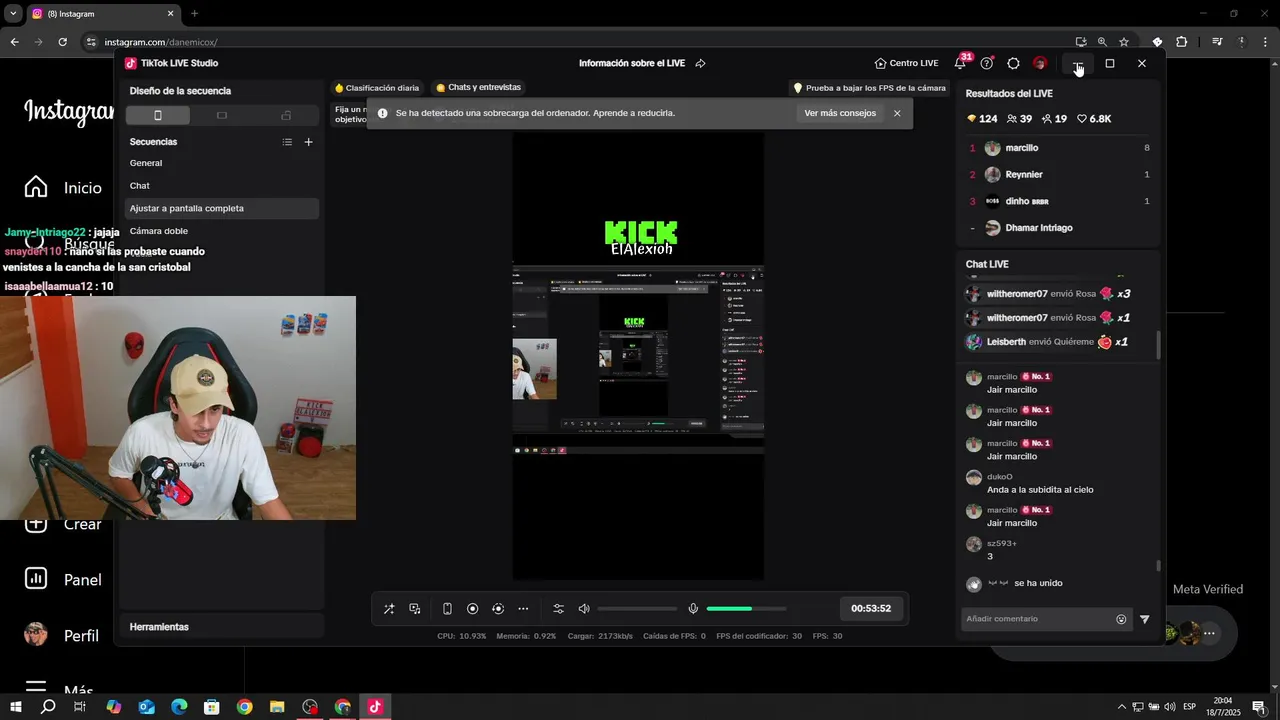Click the 00:53:52 live timer button

pyautogui.click(x=871, y=608)
